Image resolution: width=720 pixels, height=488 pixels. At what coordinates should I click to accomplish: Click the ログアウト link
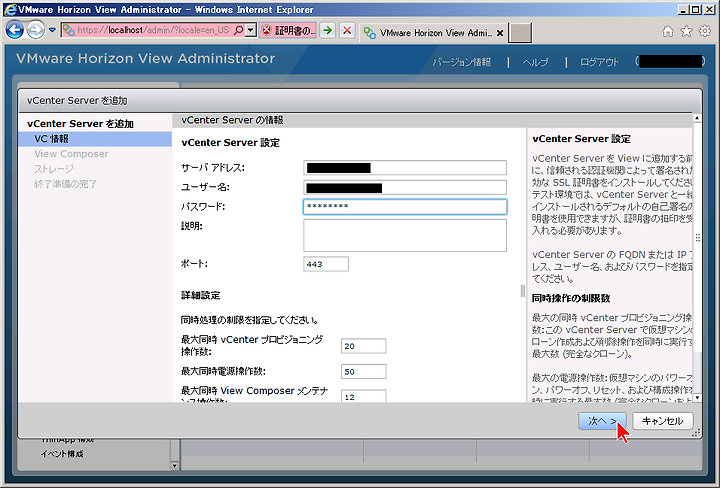click(599, 62)
